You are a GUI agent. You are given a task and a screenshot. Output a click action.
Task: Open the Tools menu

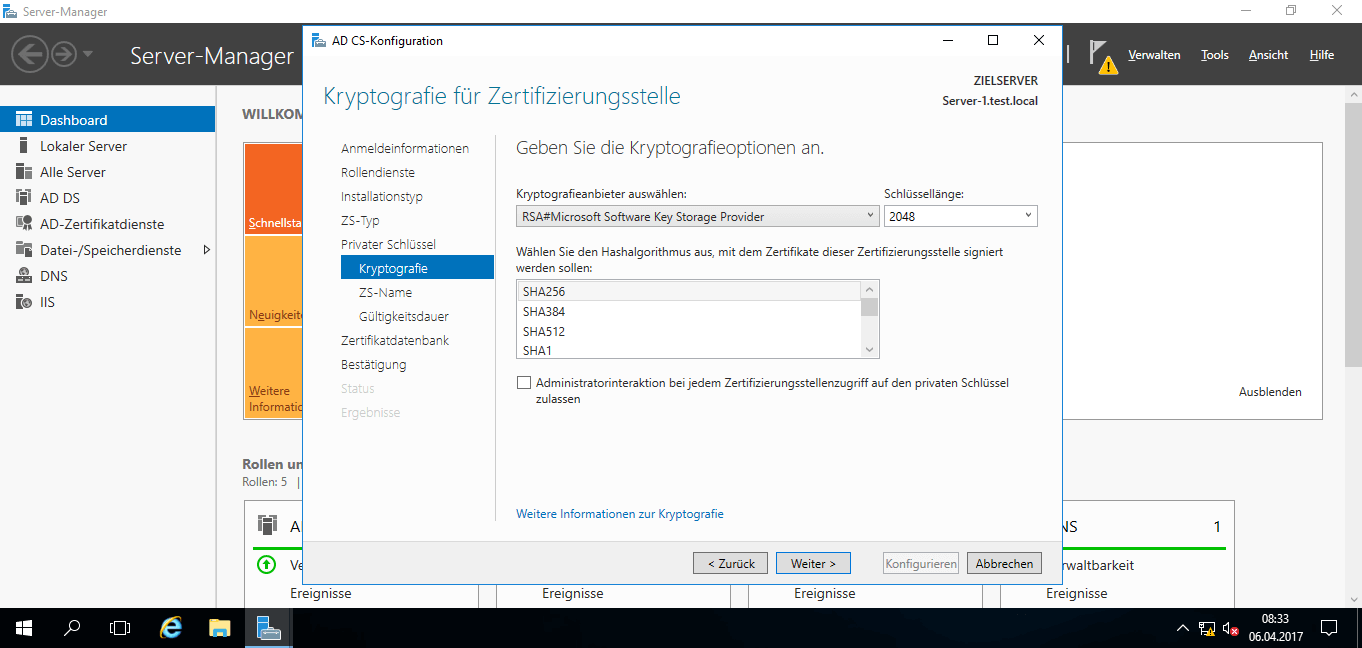pos(1215,55)
